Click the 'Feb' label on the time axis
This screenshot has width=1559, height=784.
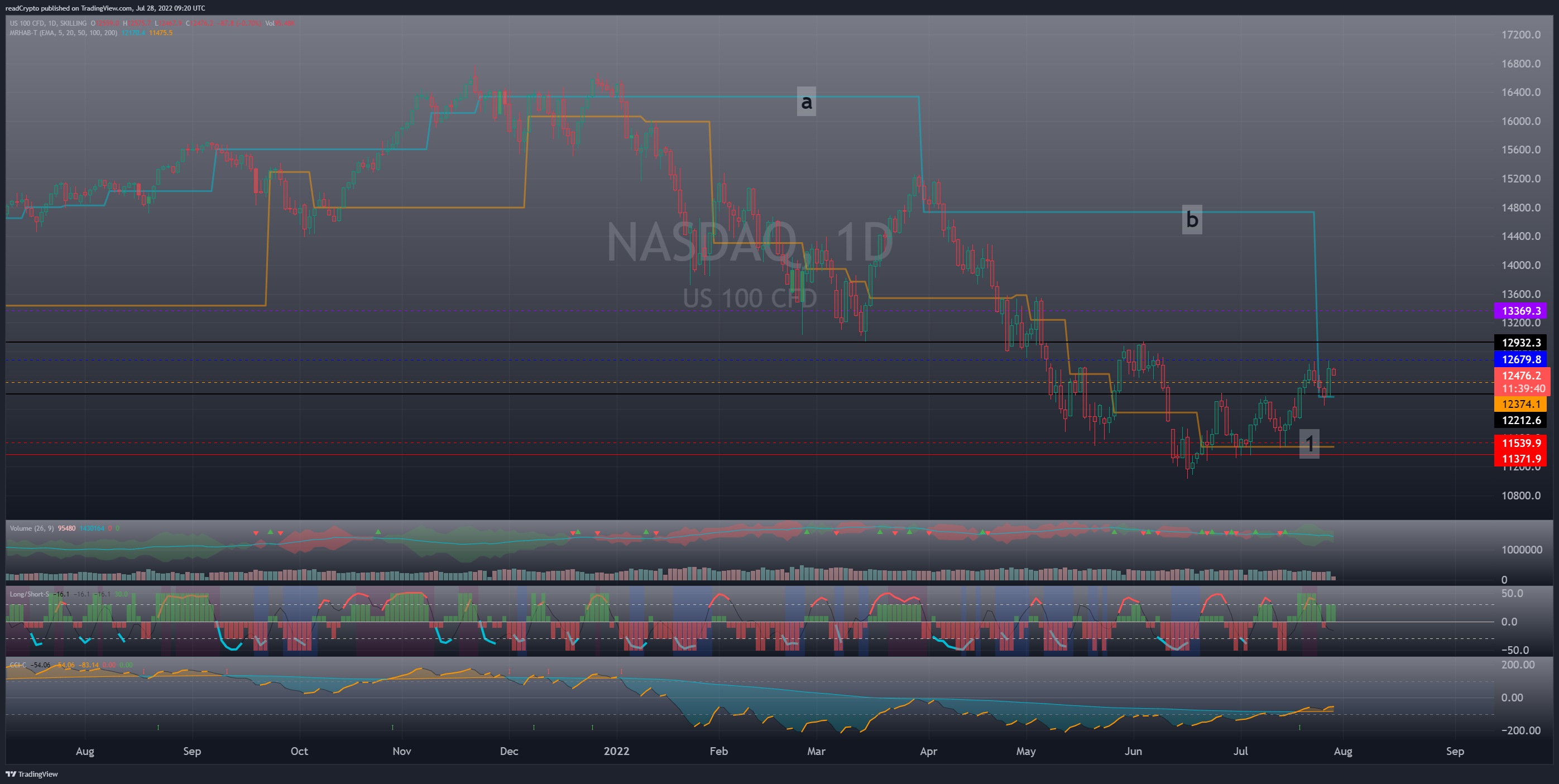pyautogui.click(x=718, y=751)
